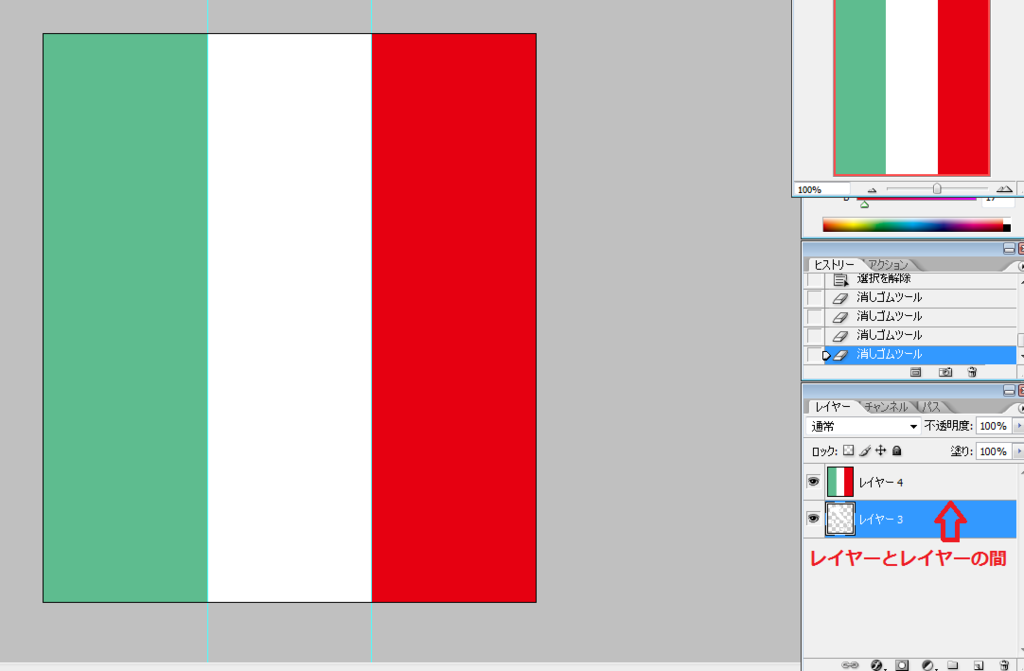Click the Navigator zoom out mountains icon
1024x671 pixels.
click(872, 190)
